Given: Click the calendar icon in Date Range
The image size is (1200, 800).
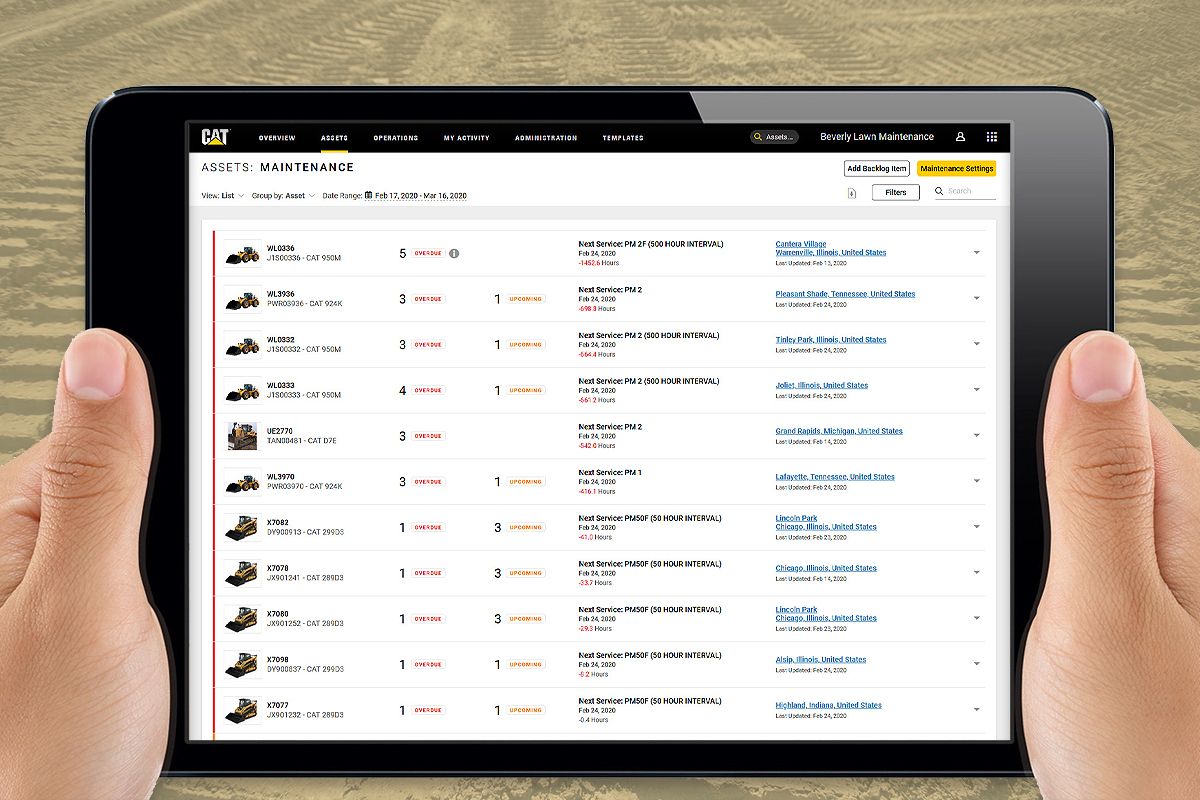Looking at the screenshot, I should coord(368,196).
